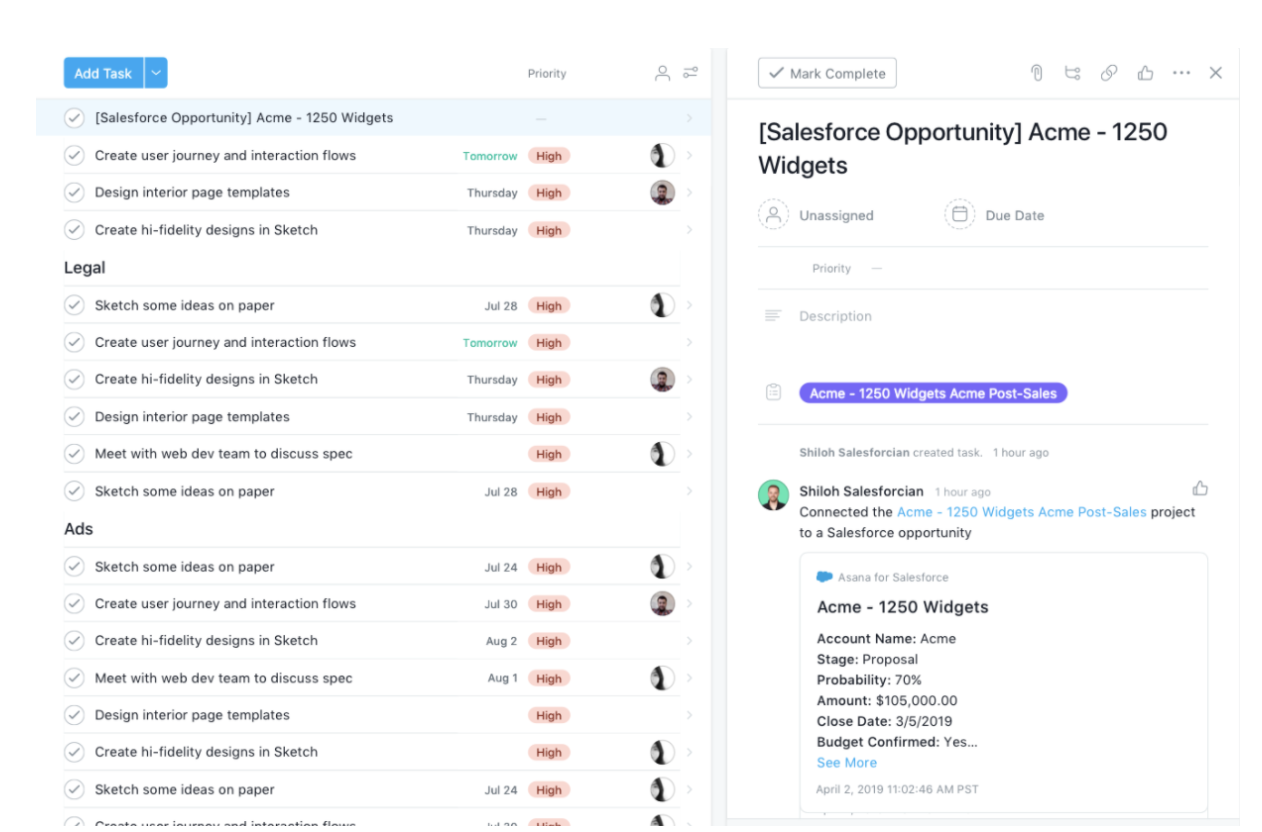Select the Legal section header
The image size is (1262, 832).
(85, 268)
